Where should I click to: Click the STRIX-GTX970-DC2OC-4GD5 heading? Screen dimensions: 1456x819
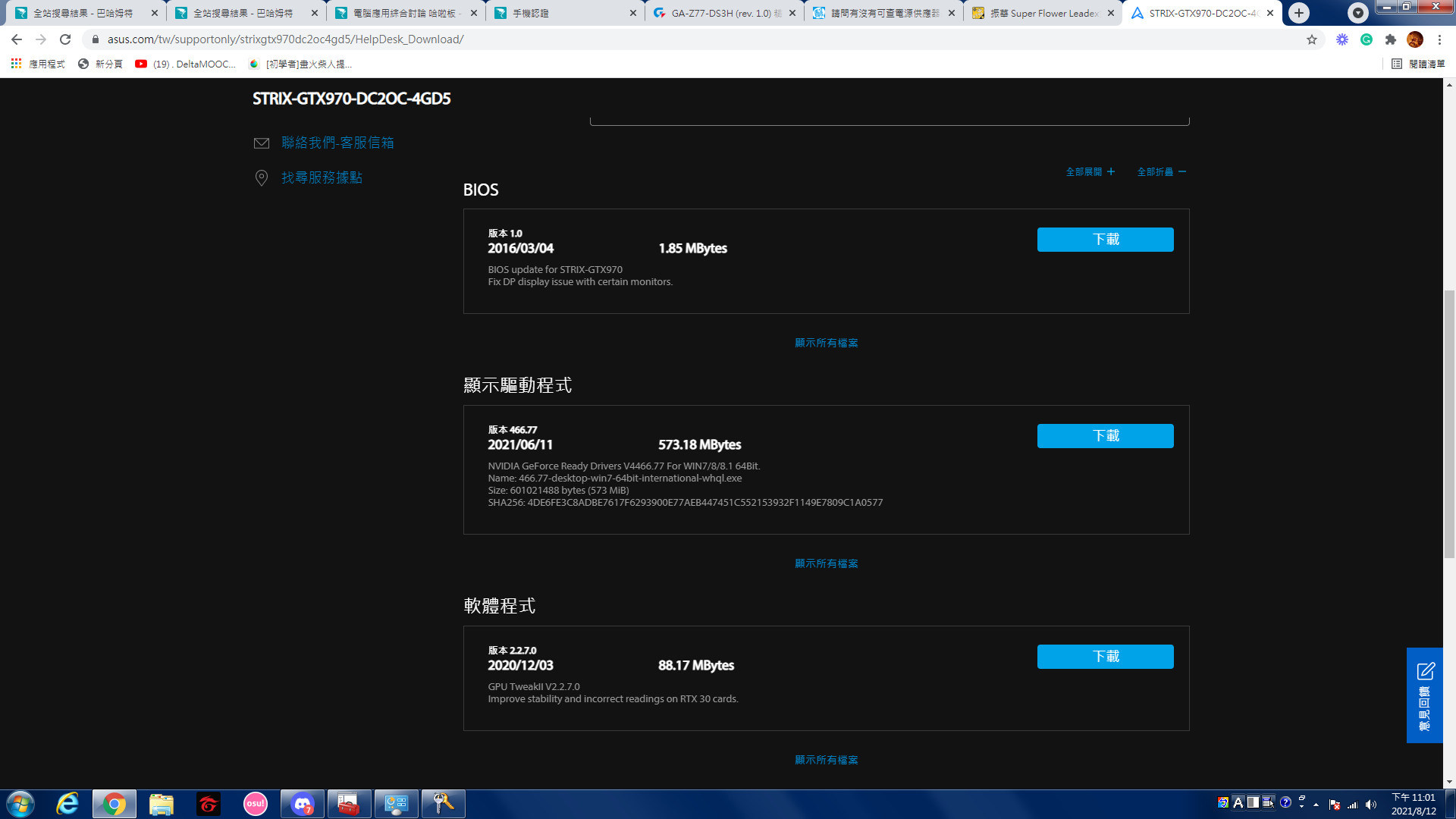coord(351,99)
